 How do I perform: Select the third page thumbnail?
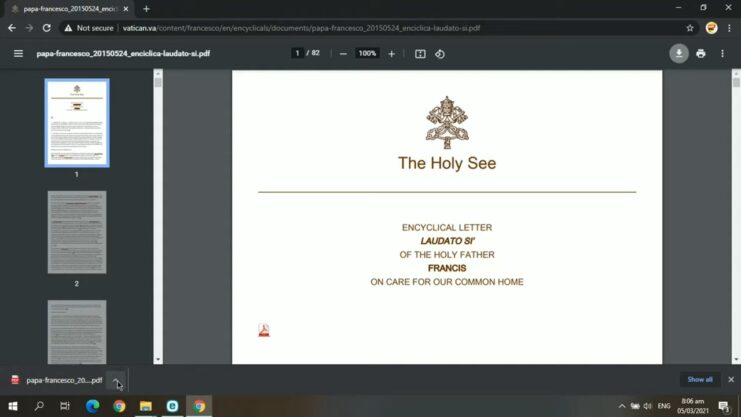pos(77,332)
